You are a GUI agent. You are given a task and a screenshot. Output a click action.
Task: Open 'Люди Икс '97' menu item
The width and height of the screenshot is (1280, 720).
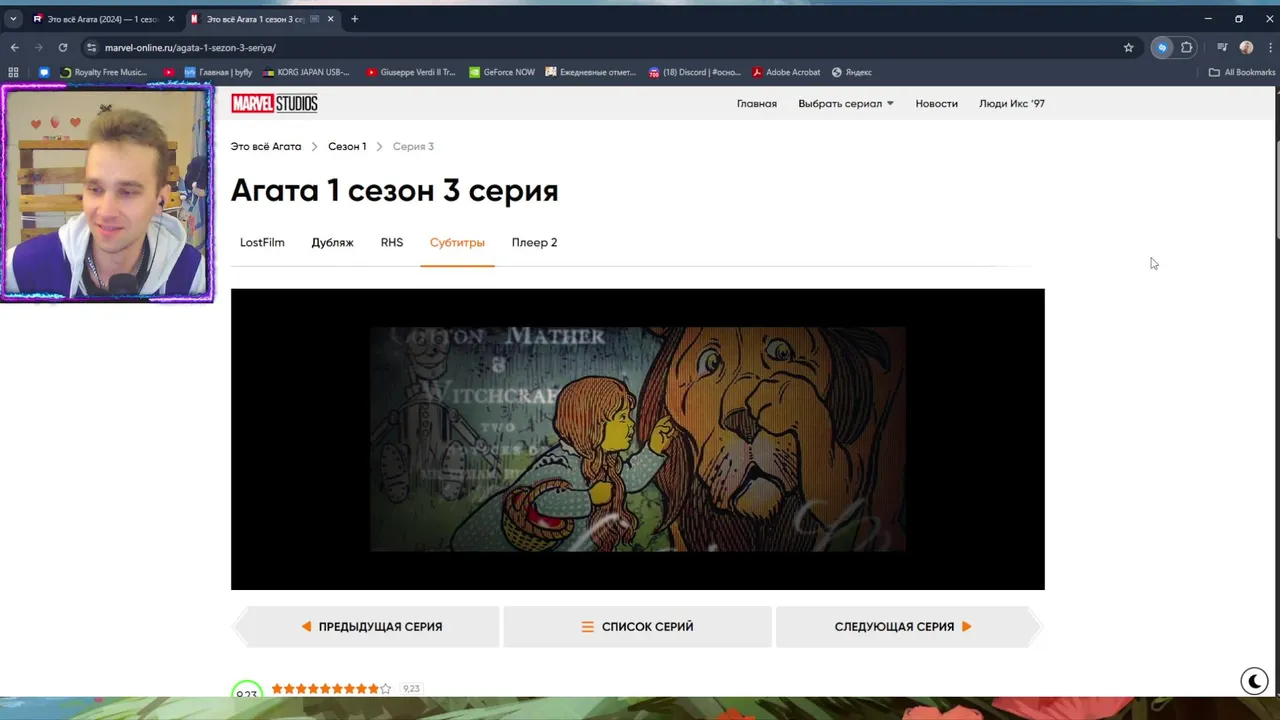coord(1012,103)
